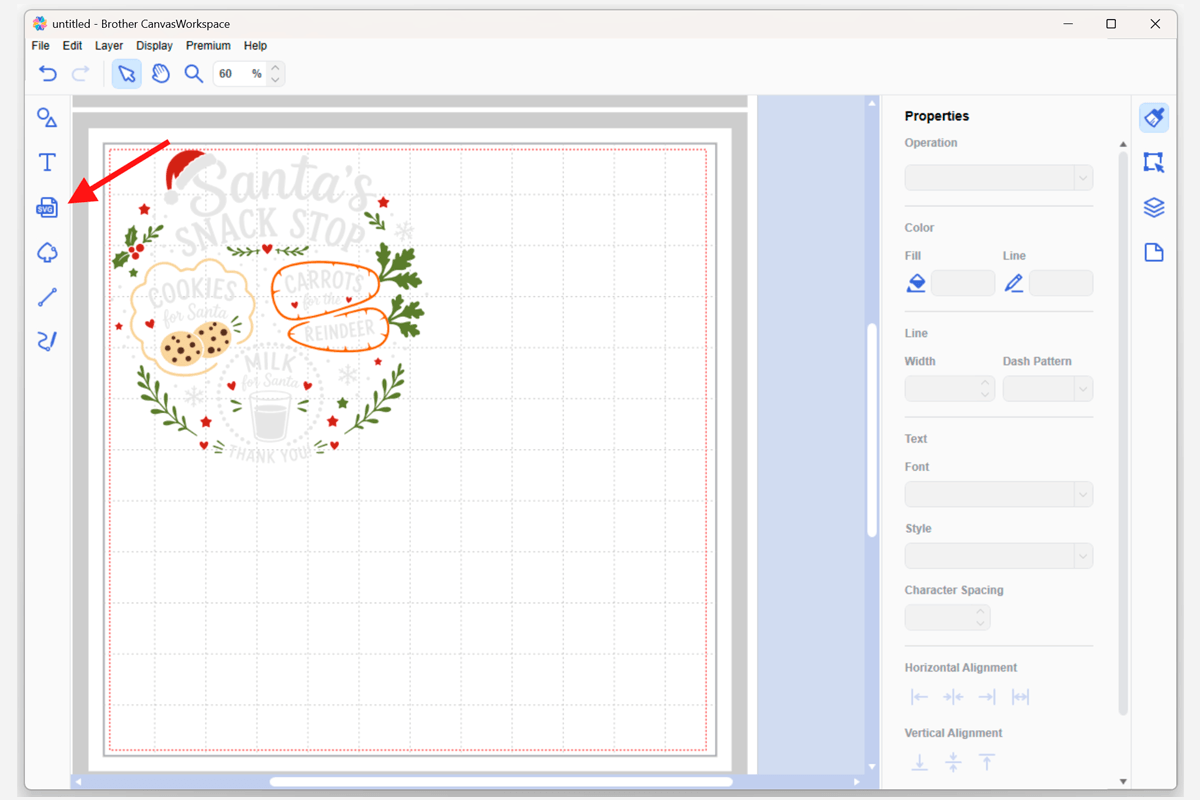Screen dimensions: 1200x800
Task: Open the Edit transform panel icon
Action: (1154, 162)
